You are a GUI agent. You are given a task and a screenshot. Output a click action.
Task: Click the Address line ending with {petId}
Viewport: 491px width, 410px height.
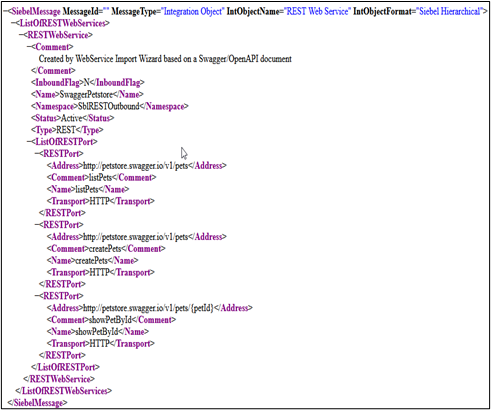tap(150, 308)
